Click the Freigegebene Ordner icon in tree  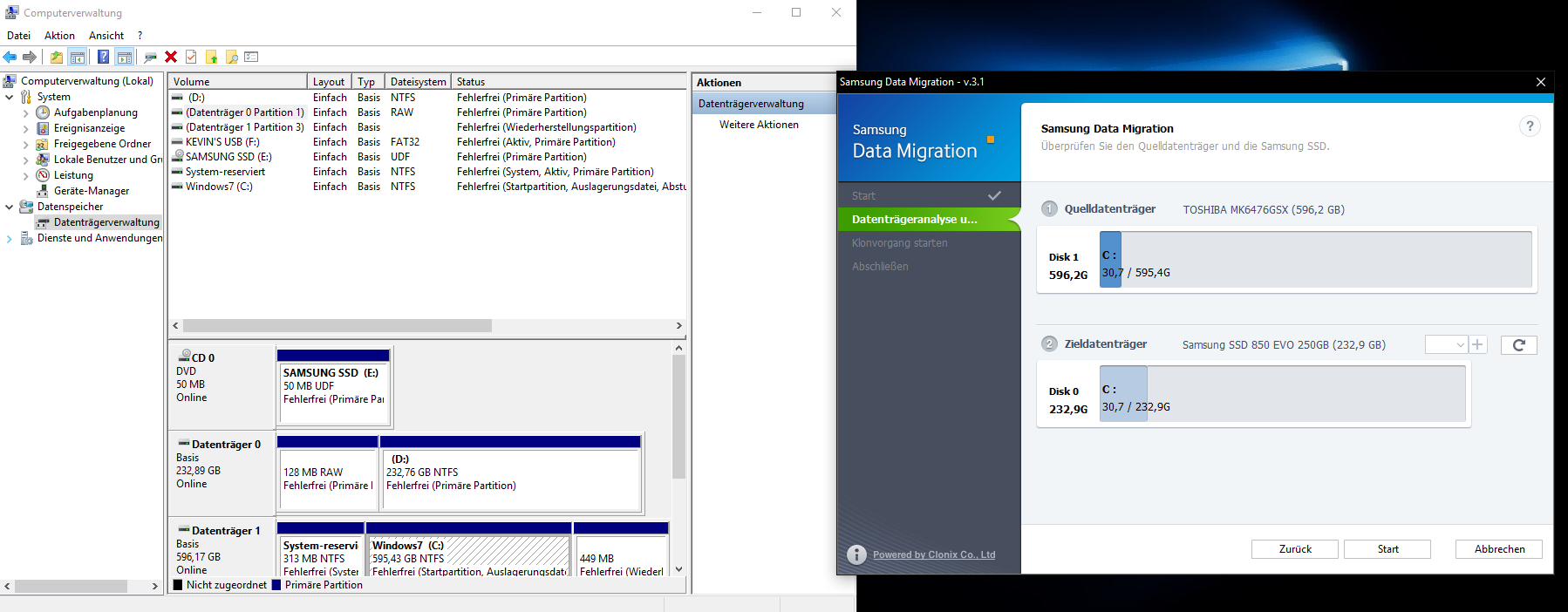pos(43,144)
